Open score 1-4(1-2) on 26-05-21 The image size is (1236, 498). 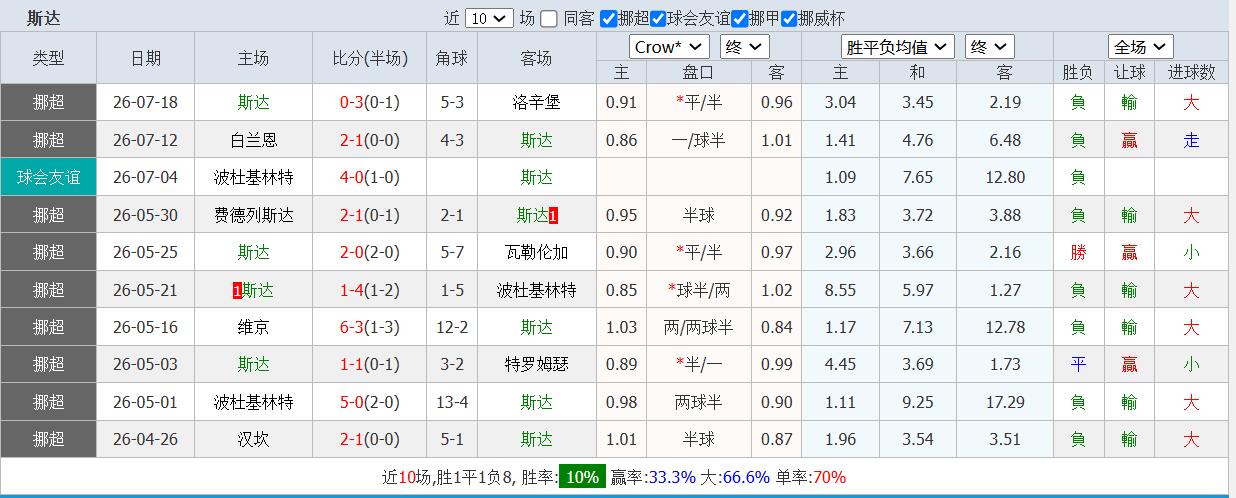coord(370,290)
